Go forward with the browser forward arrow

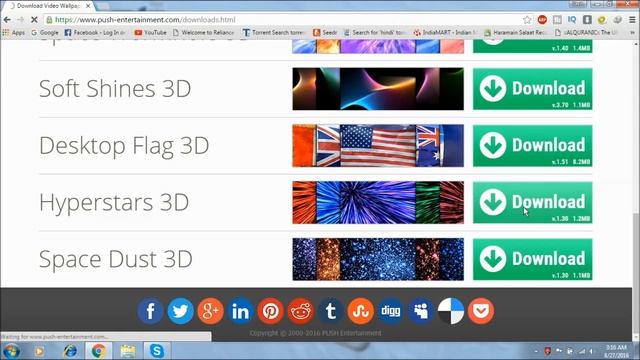click(x=20, y=20)
